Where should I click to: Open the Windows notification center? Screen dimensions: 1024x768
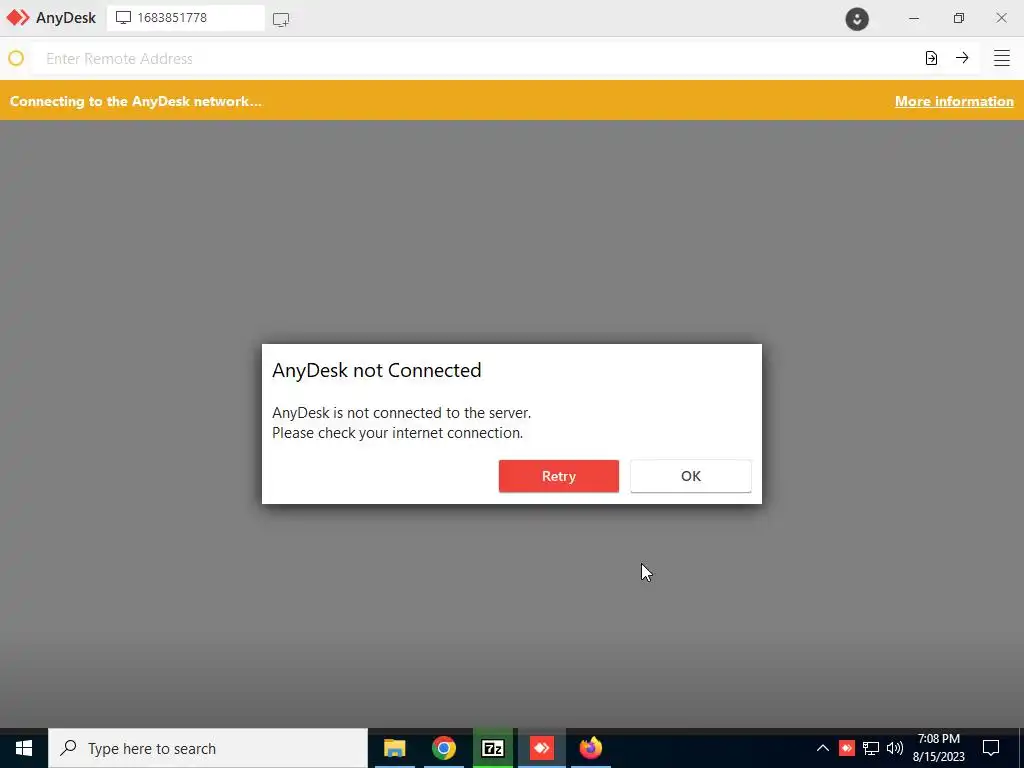click(991, 748)
